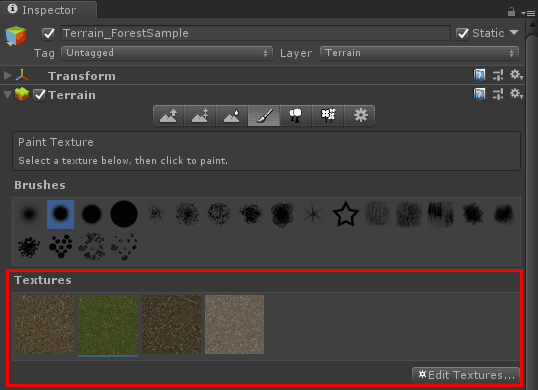Open Terrain component gear menu
Image resolution: width=538 pixels, height=390 pixels.
(x=516, y=94)
